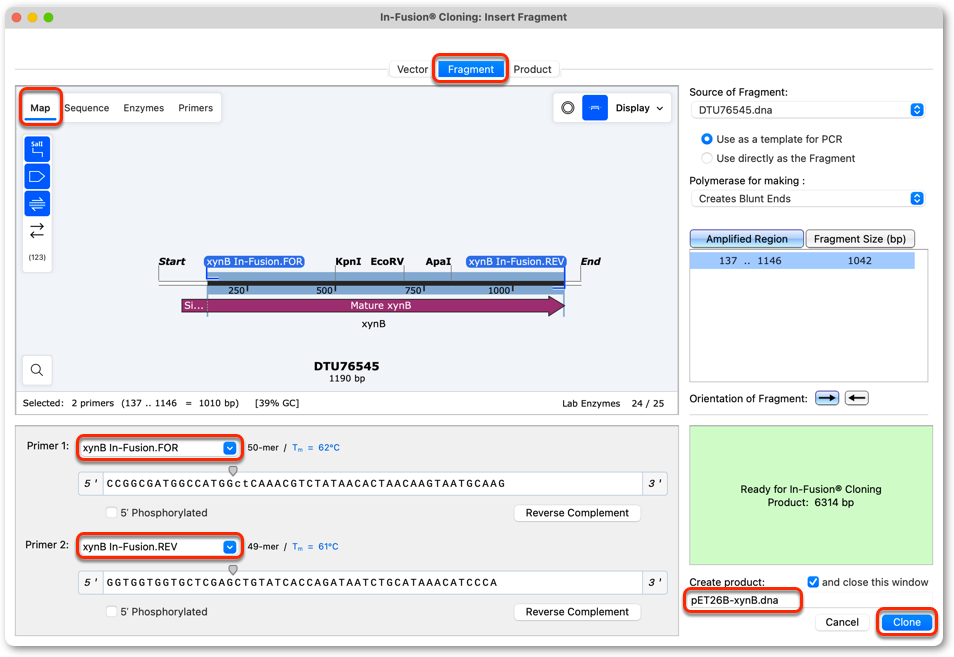Select Use as a template for PCR
This screenshot has height=657, width=954.
tap(706, 139)
